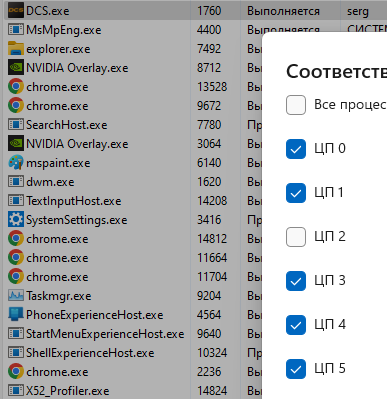Click NVIDIA Overlay.exe icon with PID 3064

[16, 144]
